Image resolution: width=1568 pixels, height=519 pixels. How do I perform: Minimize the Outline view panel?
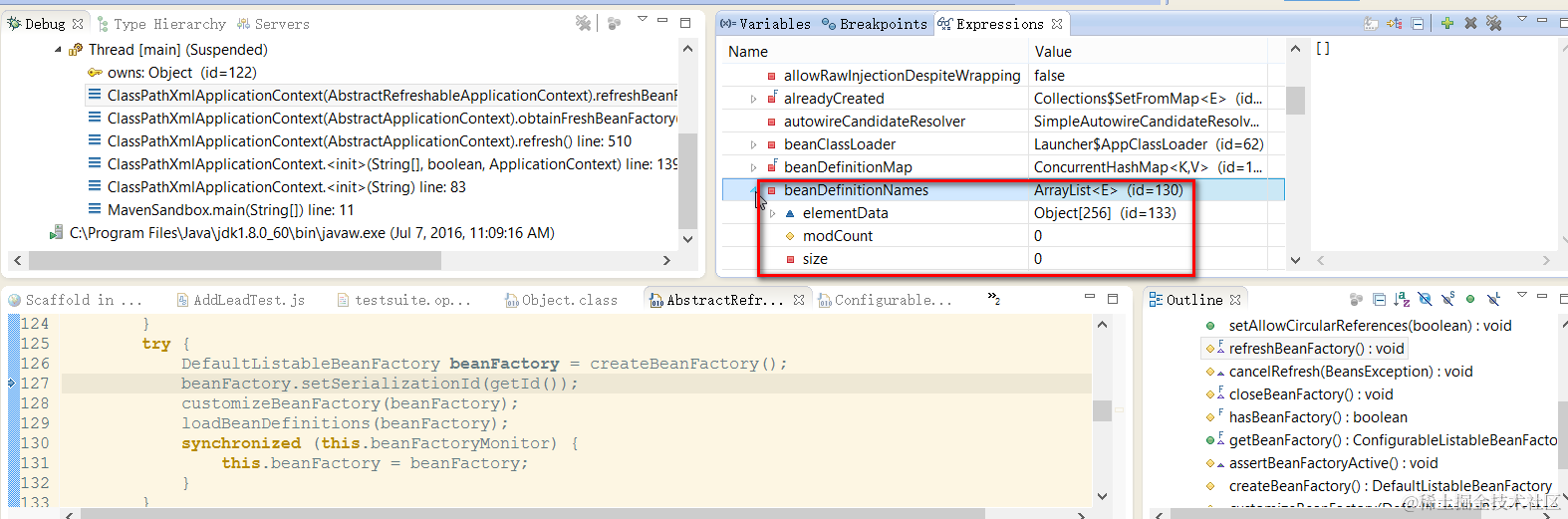pyautogui.click(x=1541, y=297)
